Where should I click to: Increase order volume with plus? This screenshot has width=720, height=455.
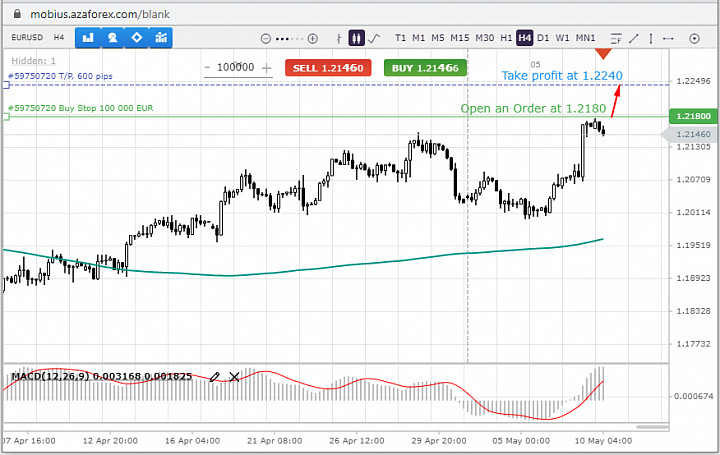(x=266, y=68)
